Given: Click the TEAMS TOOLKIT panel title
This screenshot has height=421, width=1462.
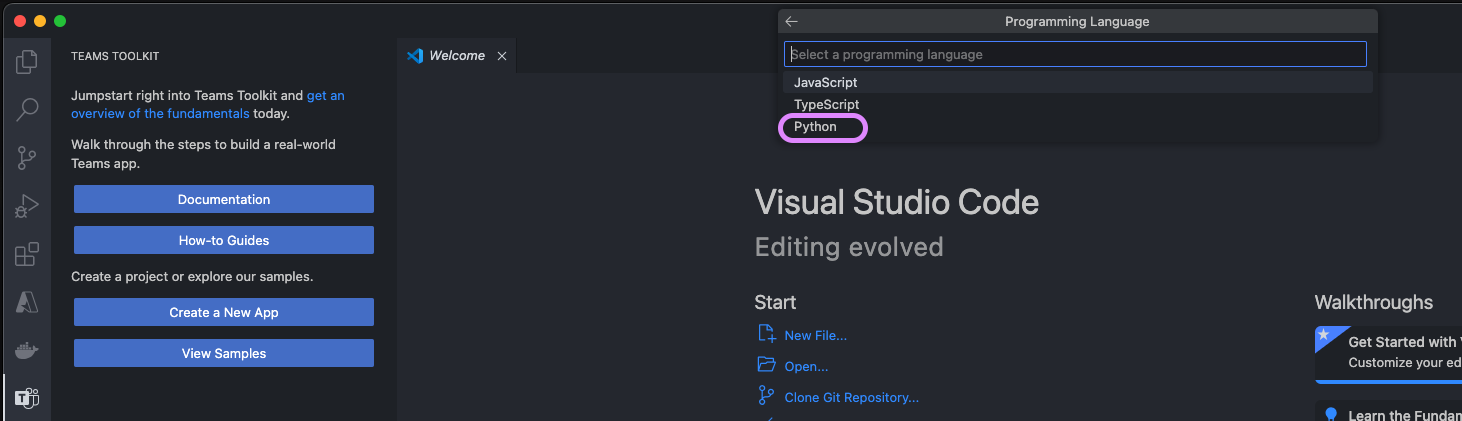Looking at the screenshot, I should (115, 57).
